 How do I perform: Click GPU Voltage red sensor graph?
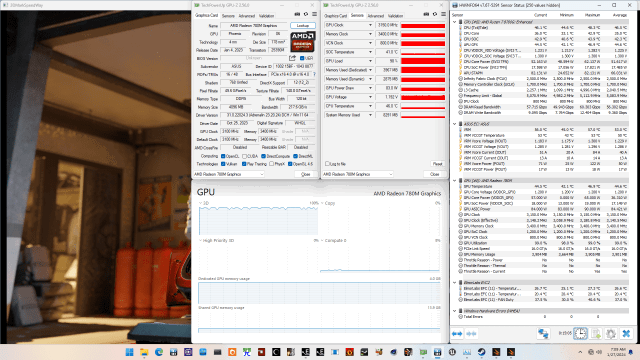point(423,97)
